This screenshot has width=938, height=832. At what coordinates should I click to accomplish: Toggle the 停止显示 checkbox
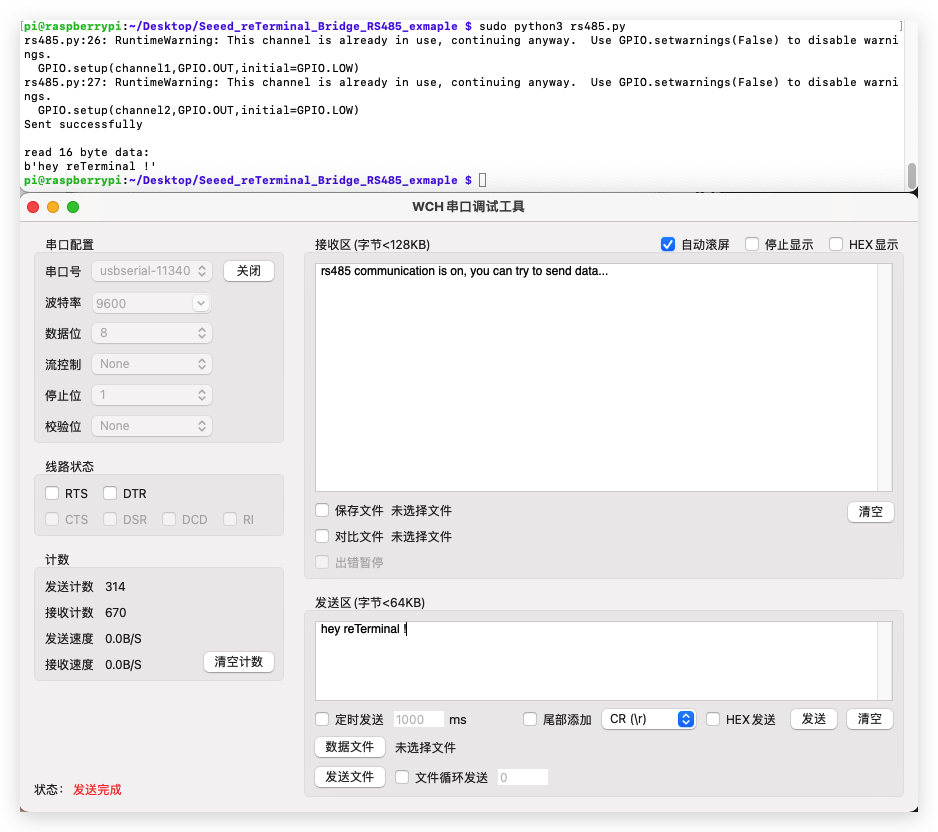click(752, 244)
